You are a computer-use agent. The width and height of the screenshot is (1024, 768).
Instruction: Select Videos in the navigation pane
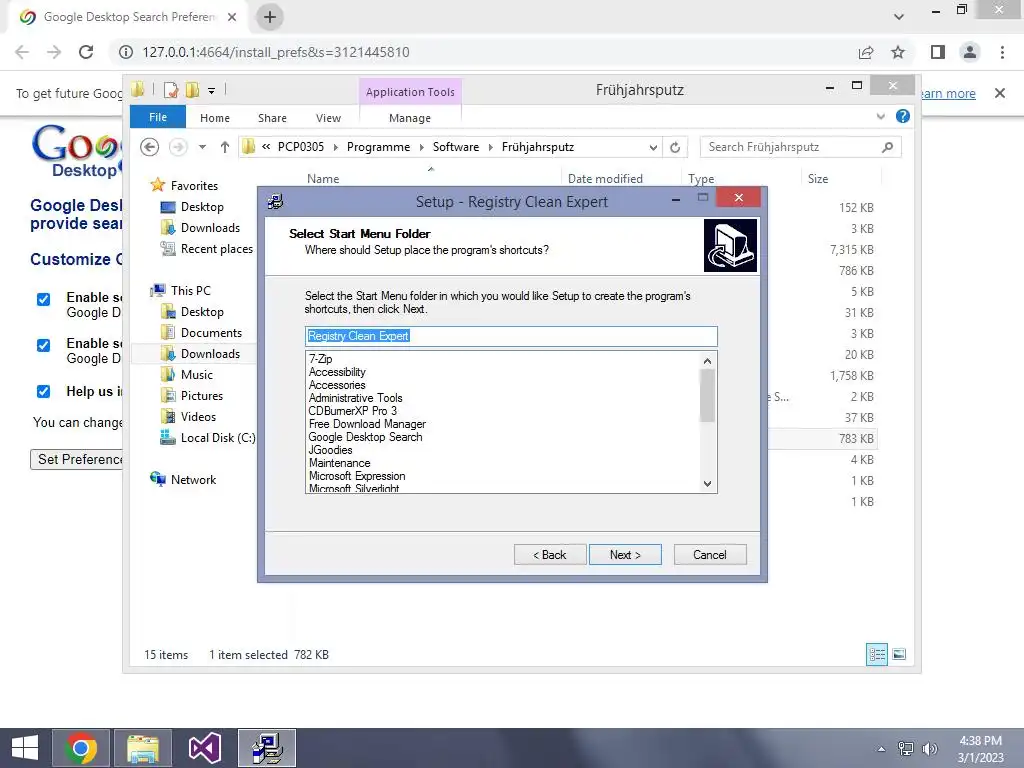pos(198,417)
